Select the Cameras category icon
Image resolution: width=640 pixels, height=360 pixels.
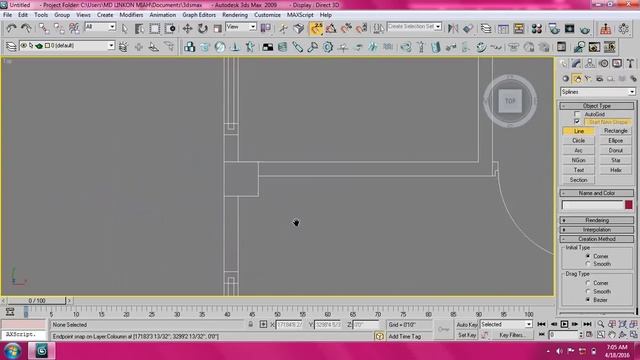599,78
